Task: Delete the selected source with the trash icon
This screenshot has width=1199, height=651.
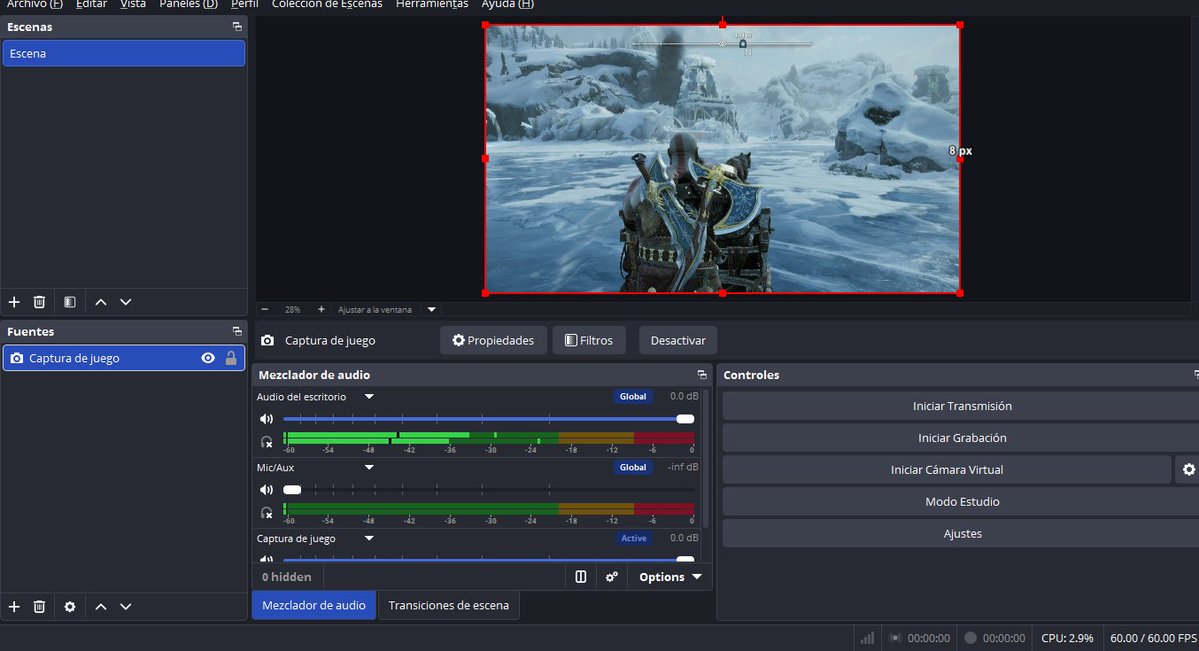Action: (39, 607)
